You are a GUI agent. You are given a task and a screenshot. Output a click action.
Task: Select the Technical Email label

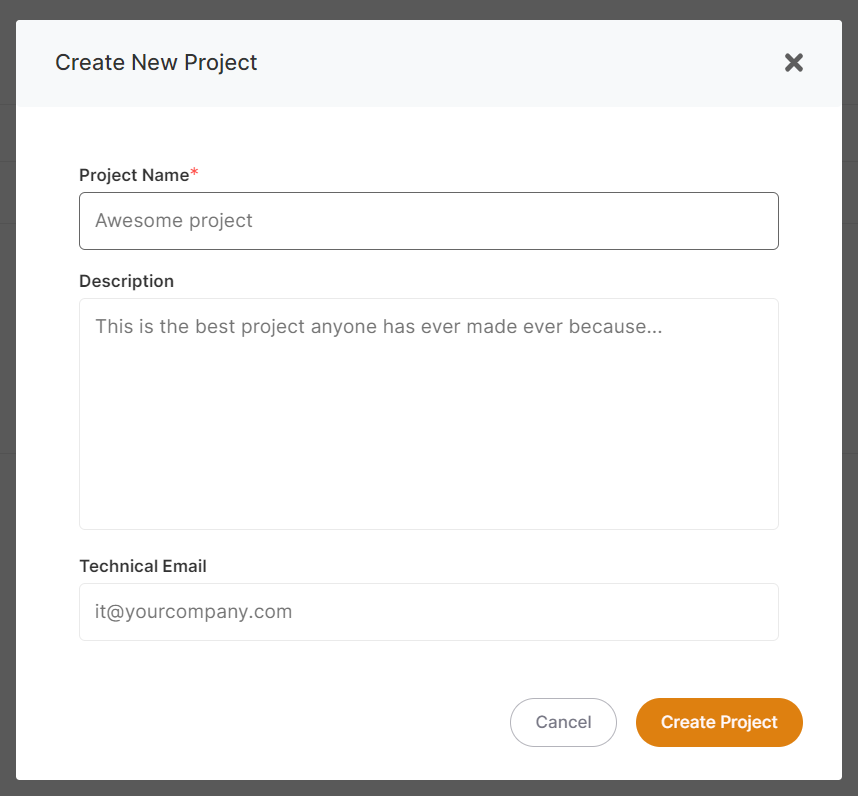click(x=142, y=566)
